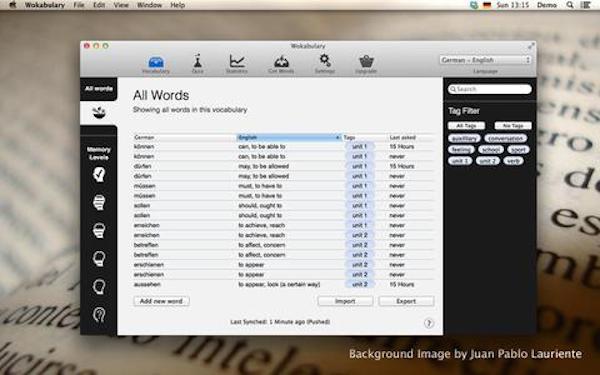Select the salad bowl sidebar icon
This screenshot has width=600, height=375.
(99, 112)
